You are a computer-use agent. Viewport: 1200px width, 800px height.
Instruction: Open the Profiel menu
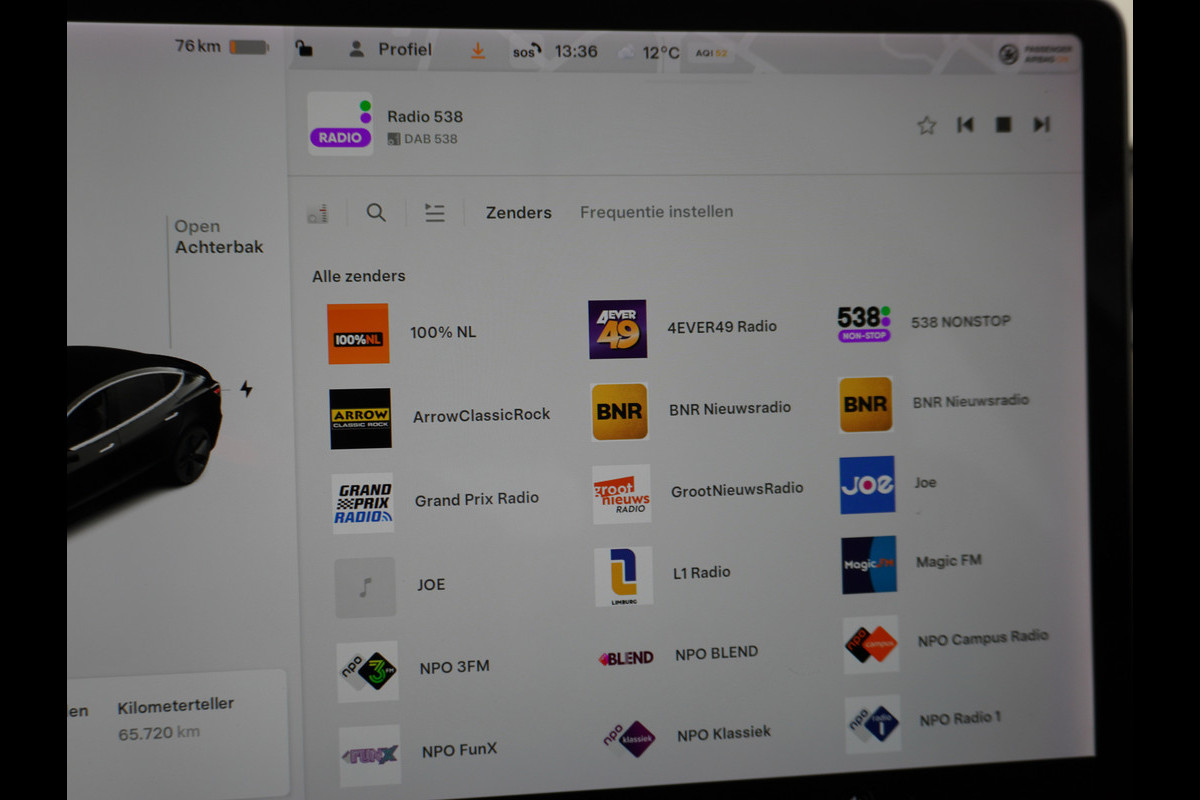tap(390, 49)
